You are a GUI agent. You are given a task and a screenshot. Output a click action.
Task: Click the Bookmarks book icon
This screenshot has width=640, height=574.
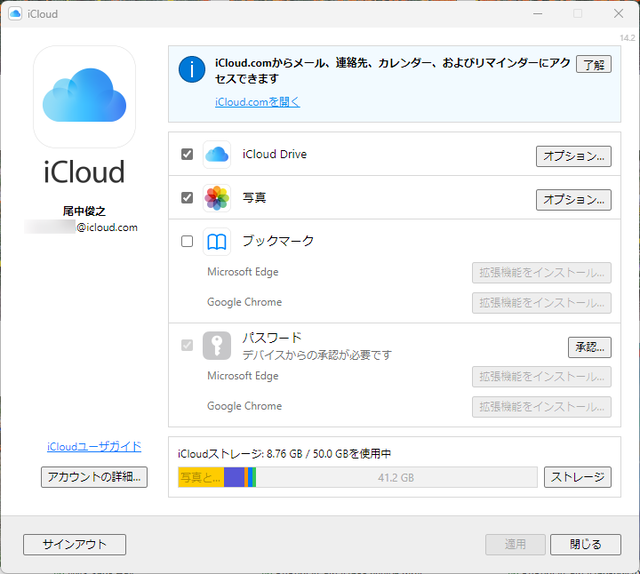(x=217, y=242)
